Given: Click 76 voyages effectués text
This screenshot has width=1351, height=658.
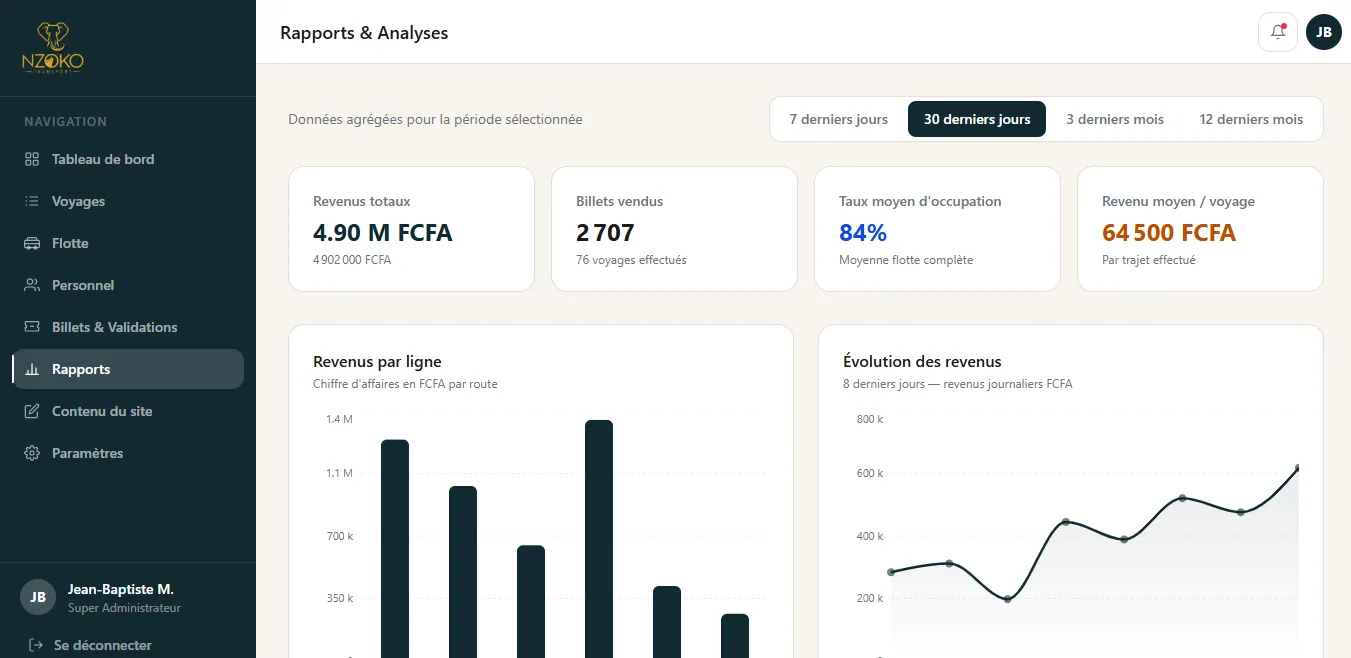Looking at the screenshot, I should coord(631,260).
